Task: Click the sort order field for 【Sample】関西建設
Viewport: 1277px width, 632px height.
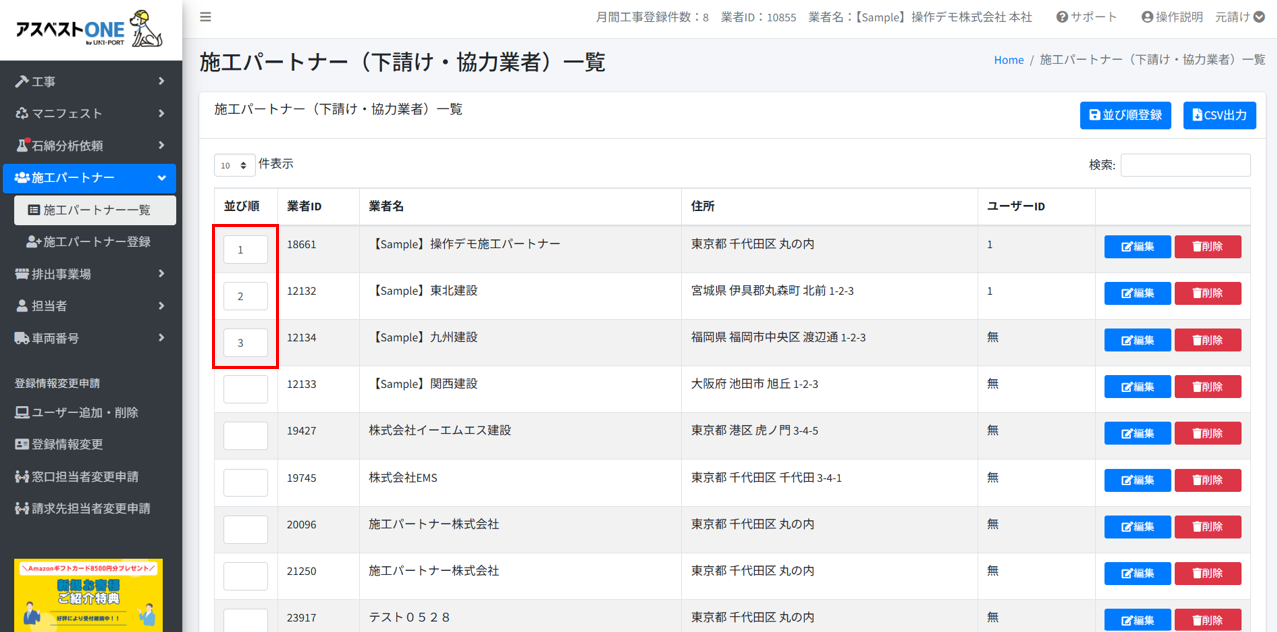Action: tap(245, 389)
